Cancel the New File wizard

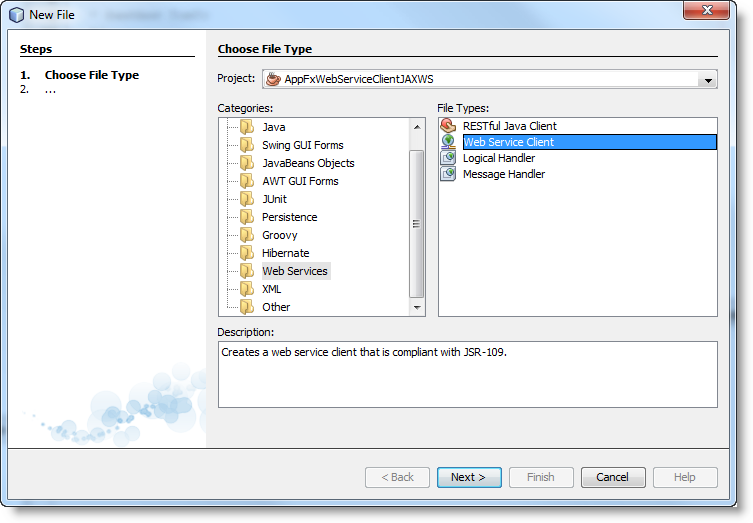pyautogui.click(x=612, y=477)
